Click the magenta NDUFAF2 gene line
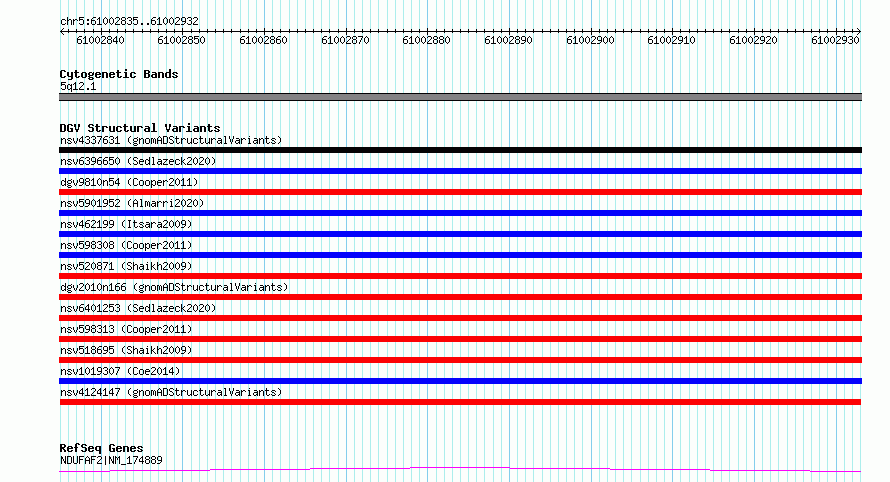Screen dimensions: 890x482 460,469
